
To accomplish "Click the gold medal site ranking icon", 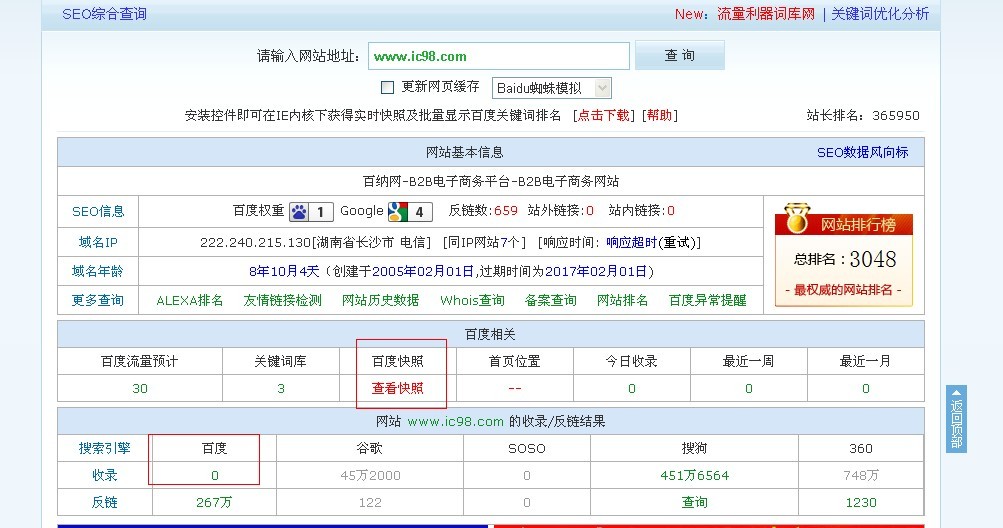I will tap(796, 219).
